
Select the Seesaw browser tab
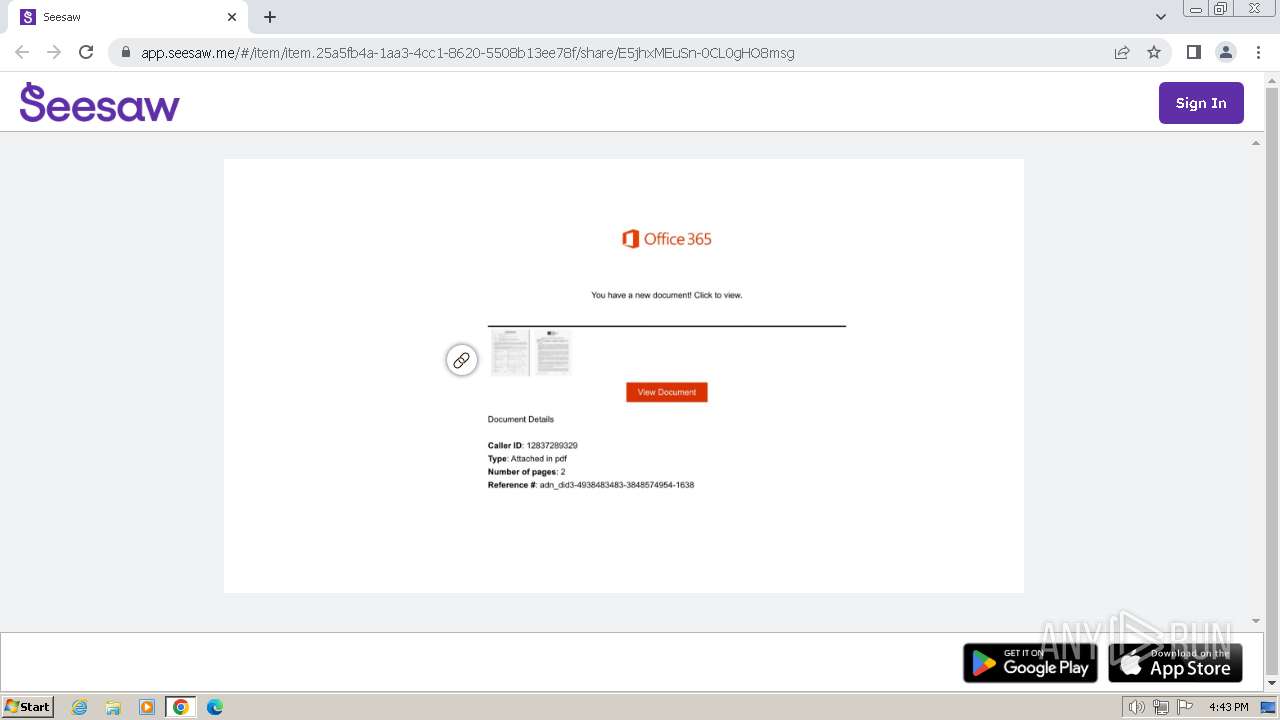(x=128, y=17)
